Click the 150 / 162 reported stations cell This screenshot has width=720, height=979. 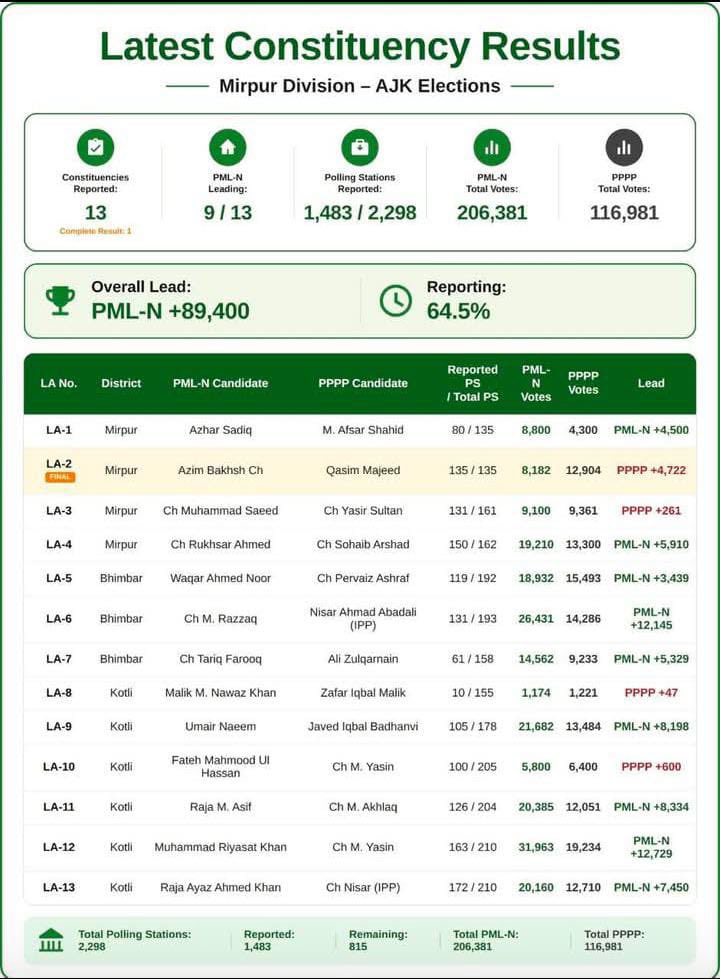click(473, 544)
